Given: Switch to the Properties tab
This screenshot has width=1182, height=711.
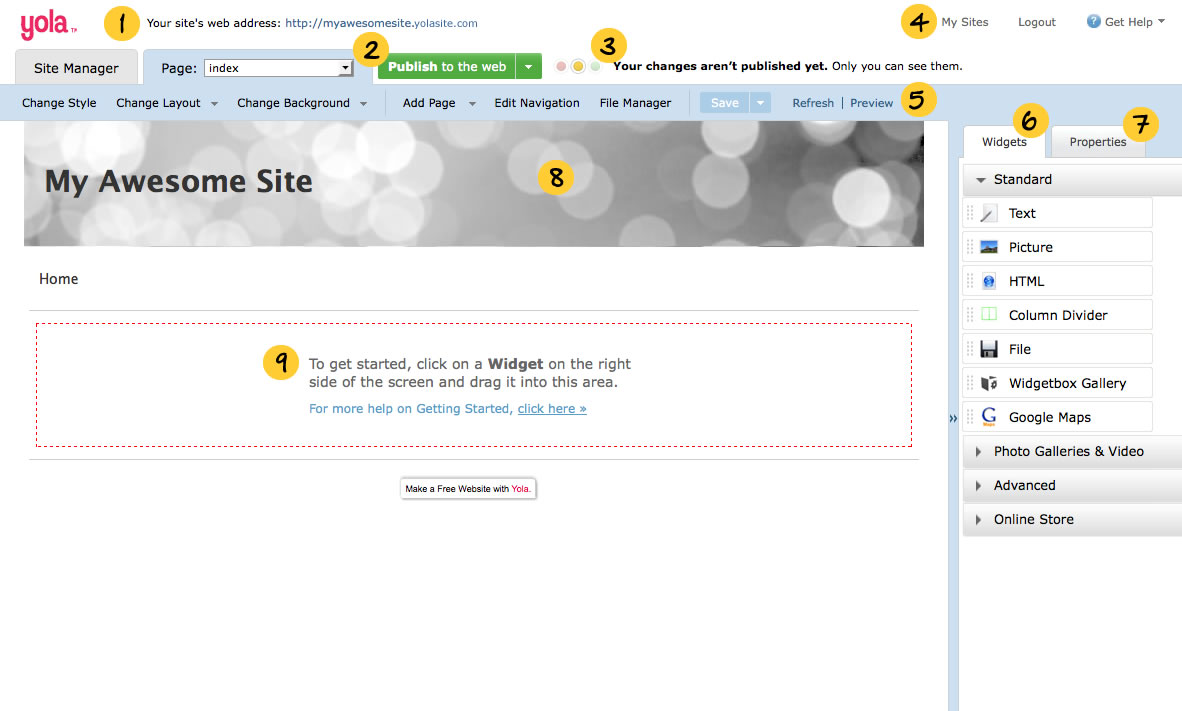Looking at the screenshot, I should [x=1098, y=142].
